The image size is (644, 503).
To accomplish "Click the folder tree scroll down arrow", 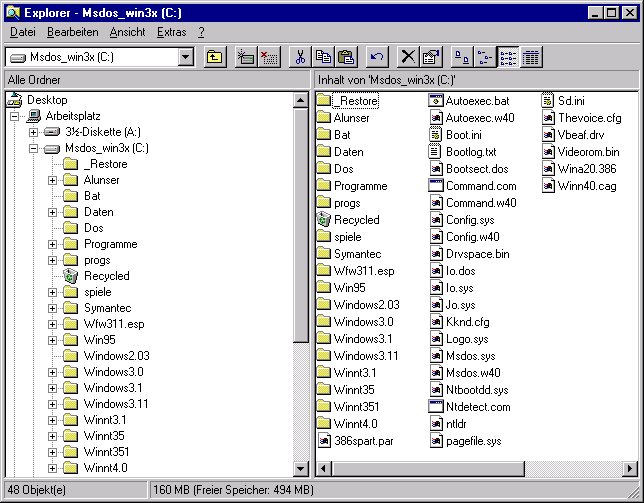I will (301, 469).
